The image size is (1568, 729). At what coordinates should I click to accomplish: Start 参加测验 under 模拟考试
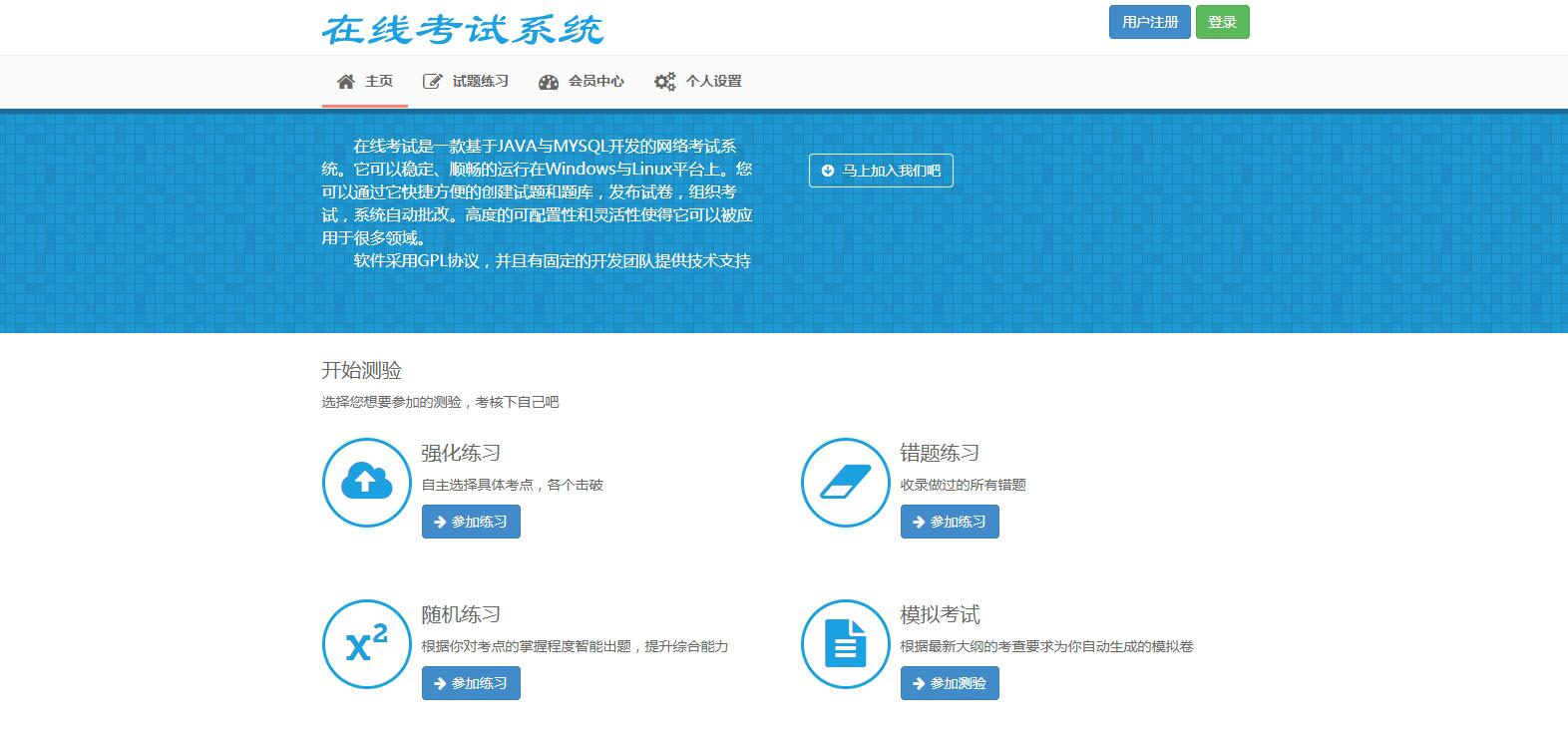(x=950, y=683)
